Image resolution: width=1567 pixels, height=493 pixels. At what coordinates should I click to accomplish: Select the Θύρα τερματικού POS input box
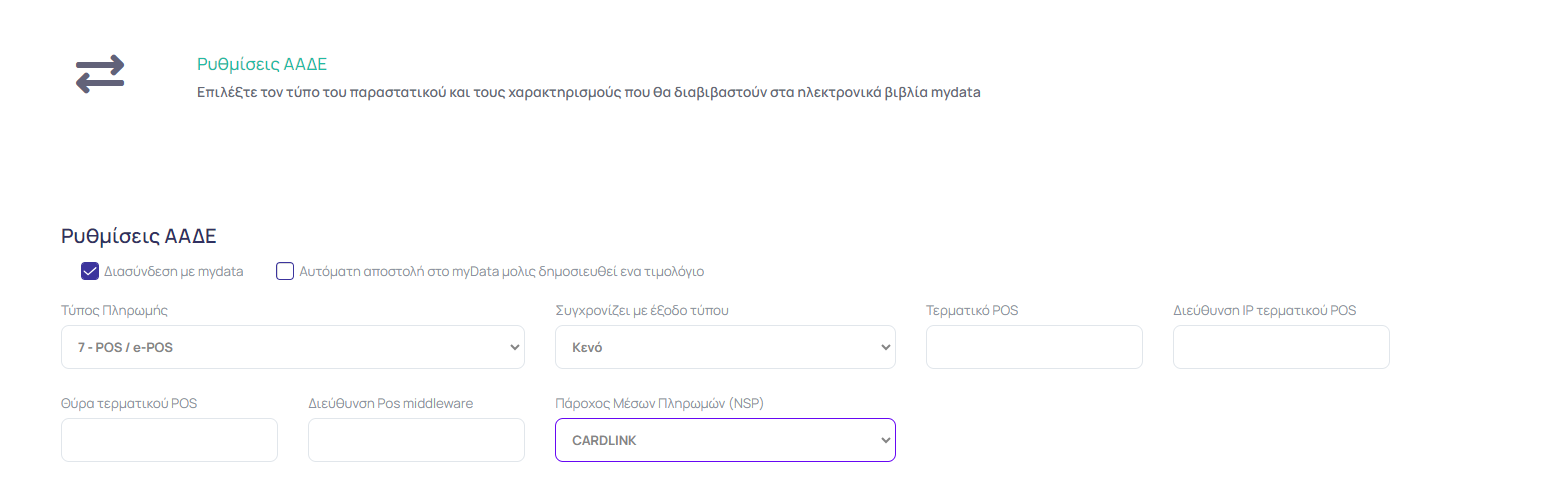coord(169,440)
